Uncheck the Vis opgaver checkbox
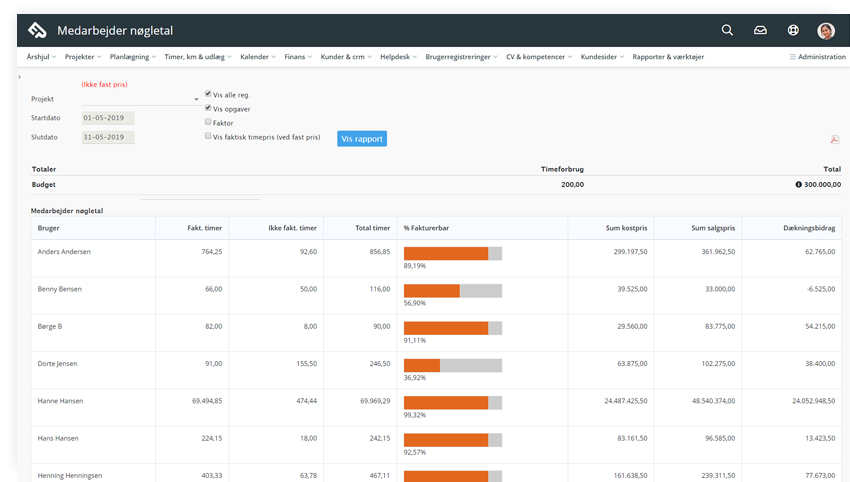Image resolution: width=850 pixels, height=482 pixels. pos(208,108)
